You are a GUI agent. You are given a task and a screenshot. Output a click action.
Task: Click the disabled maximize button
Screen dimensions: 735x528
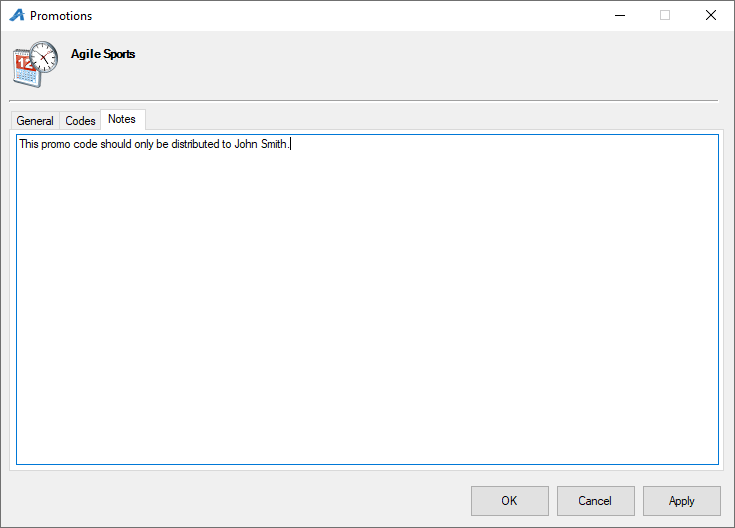tap(665, 15)
